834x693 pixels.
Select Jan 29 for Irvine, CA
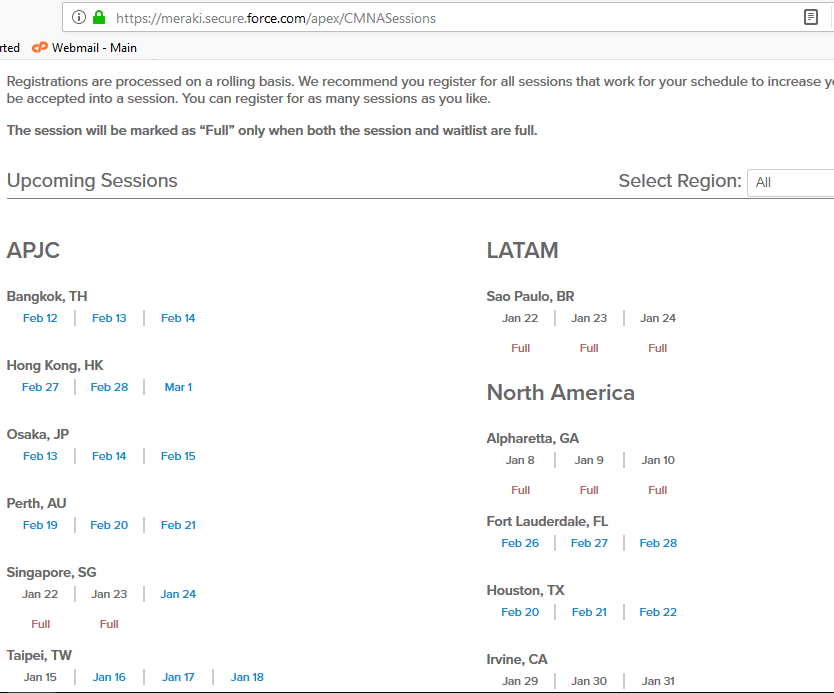click(x=520, y=680)
